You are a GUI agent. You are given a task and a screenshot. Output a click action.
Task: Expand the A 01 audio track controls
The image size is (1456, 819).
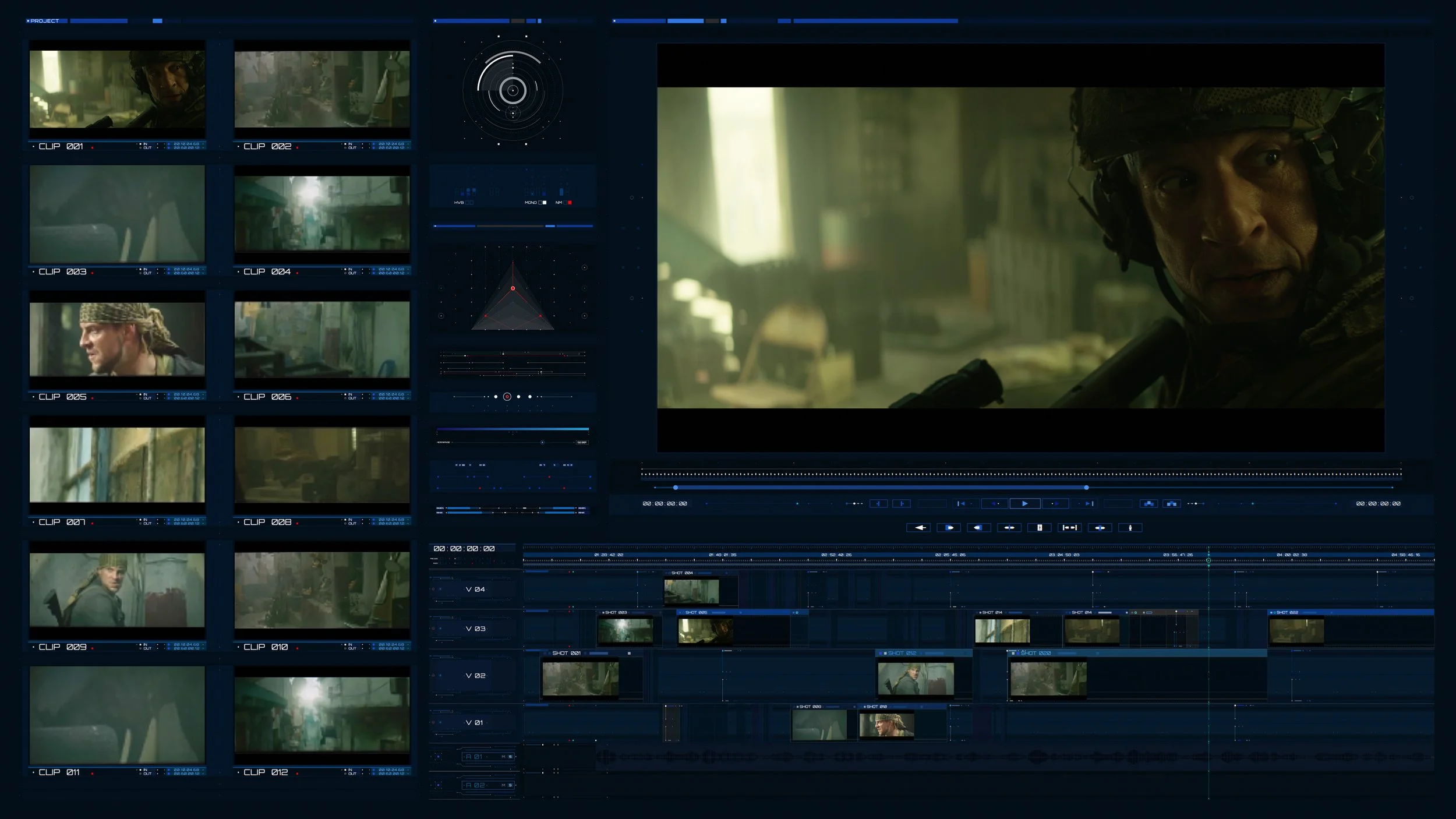tap(475, 757)
